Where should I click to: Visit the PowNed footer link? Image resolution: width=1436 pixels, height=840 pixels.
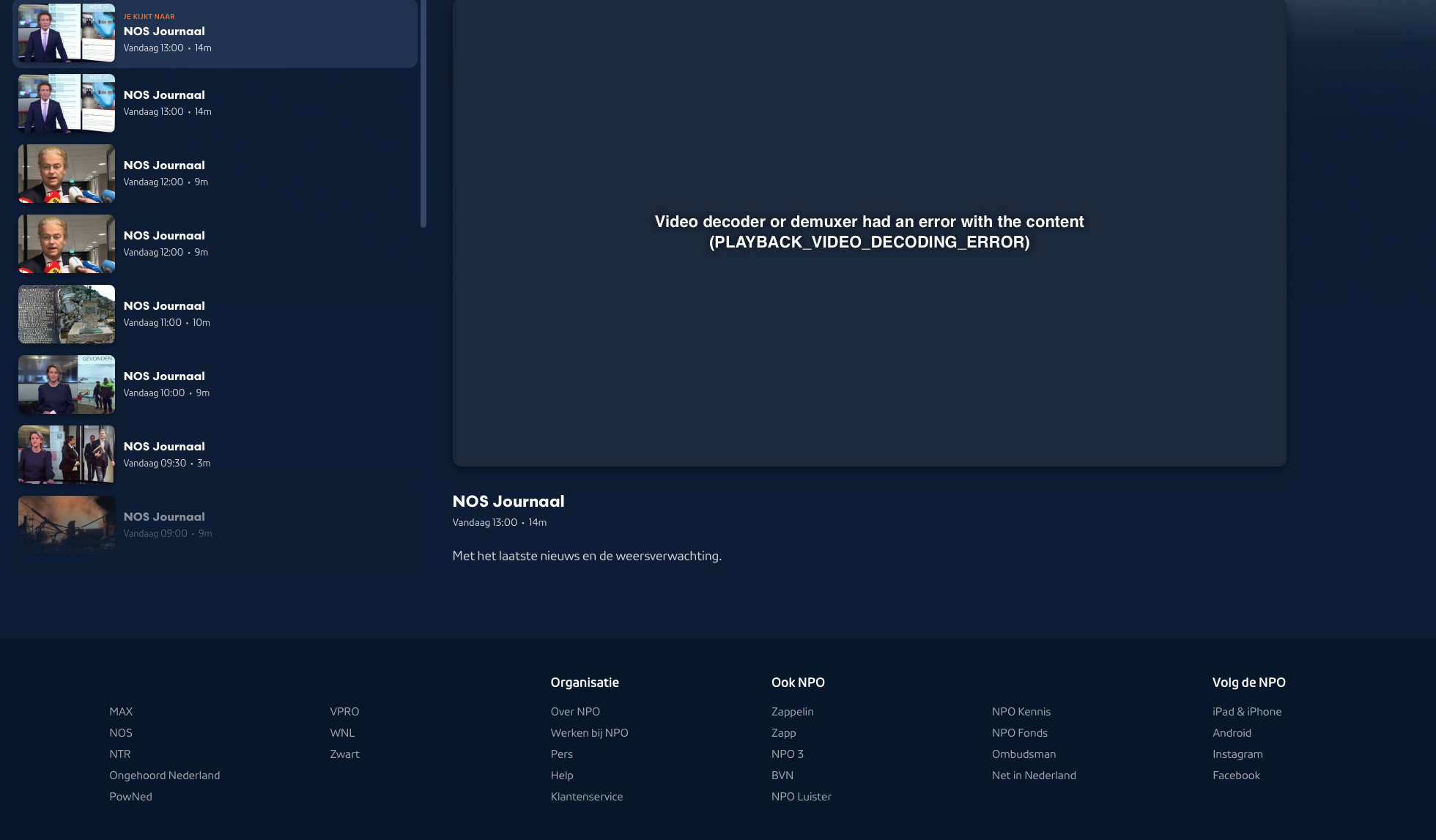click(x=131, y=797)
